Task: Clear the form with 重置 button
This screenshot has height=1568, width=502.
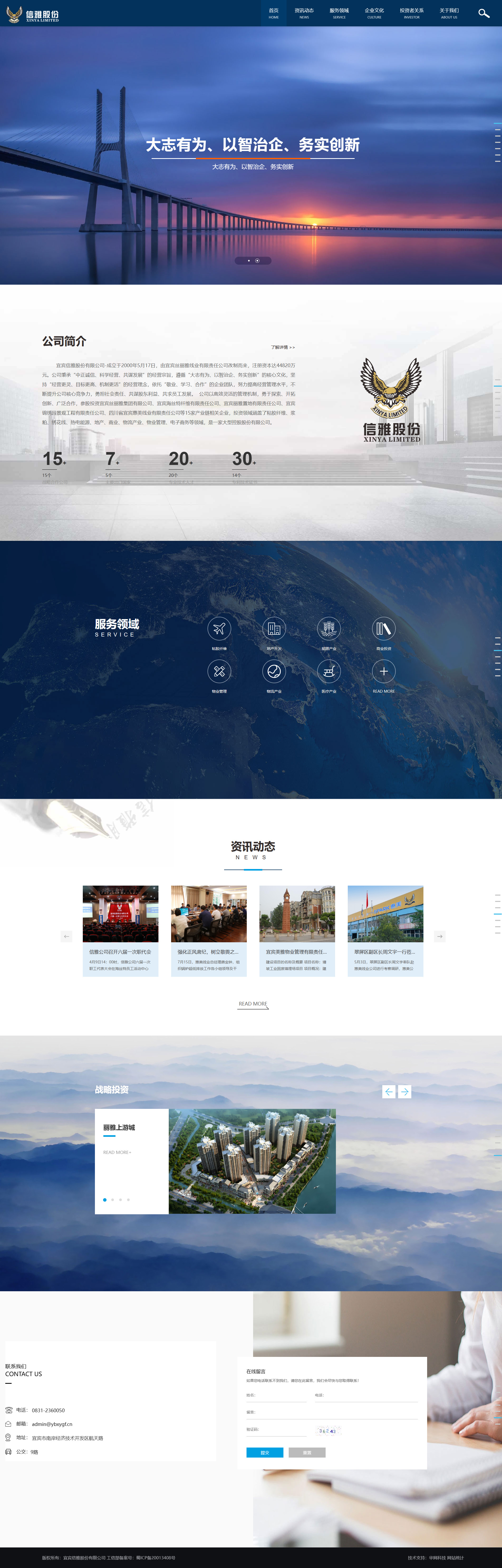Action: point(307,1452)
